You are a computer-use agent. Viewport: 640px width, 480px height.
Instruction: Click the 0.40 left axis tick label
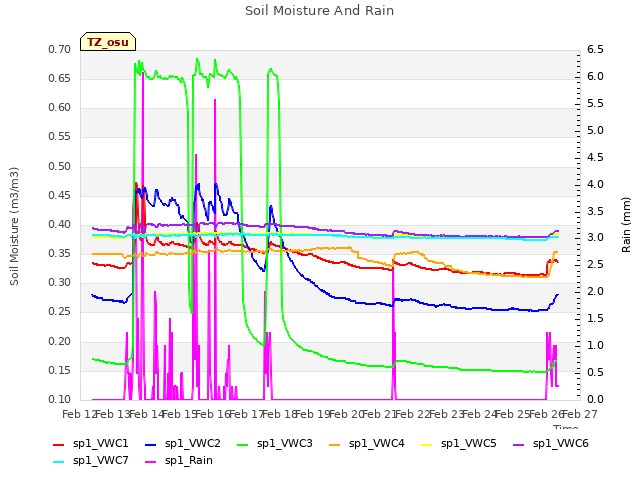pyautogui.click(x=60, y=224)
